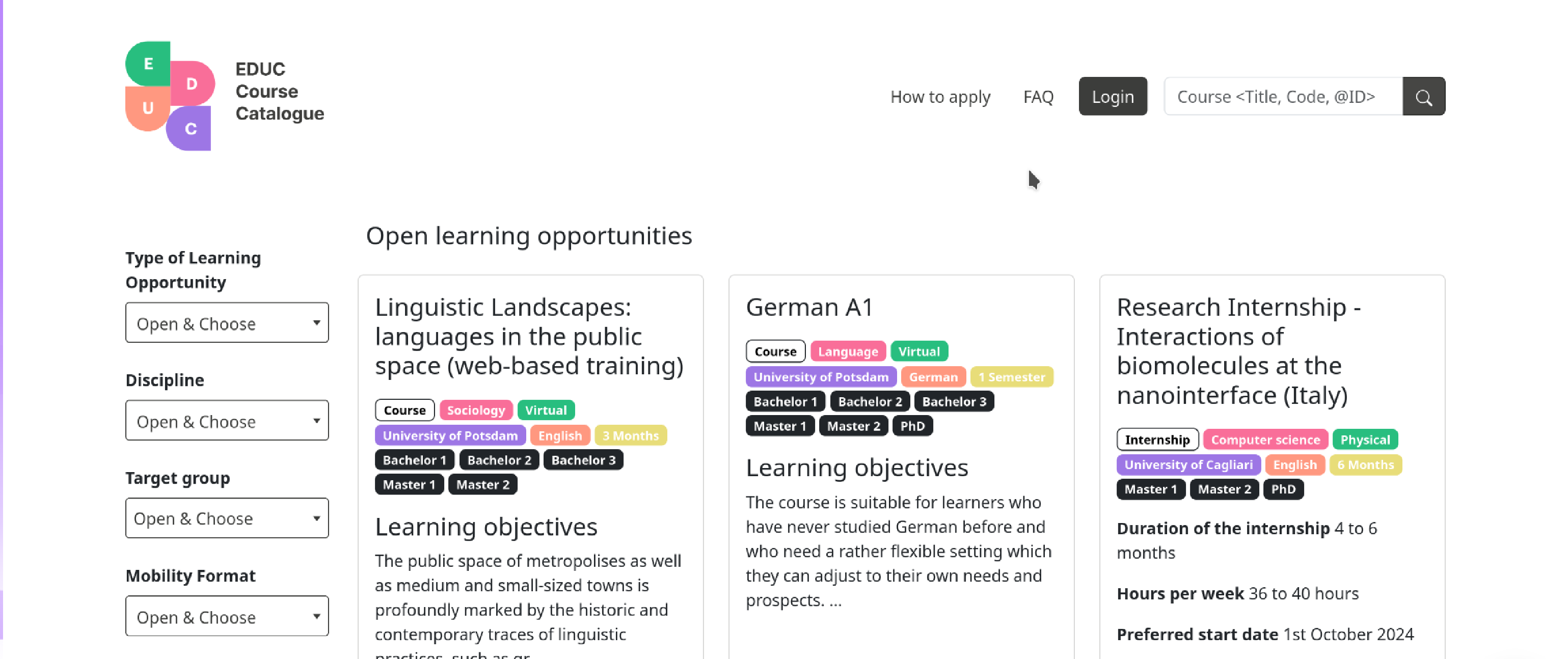Image resolution: width=1568 pixels, height=659 pixels.
Task: Select the Bachelor 3 tag on Linguistic Landscapes
Action: (582, 460)
